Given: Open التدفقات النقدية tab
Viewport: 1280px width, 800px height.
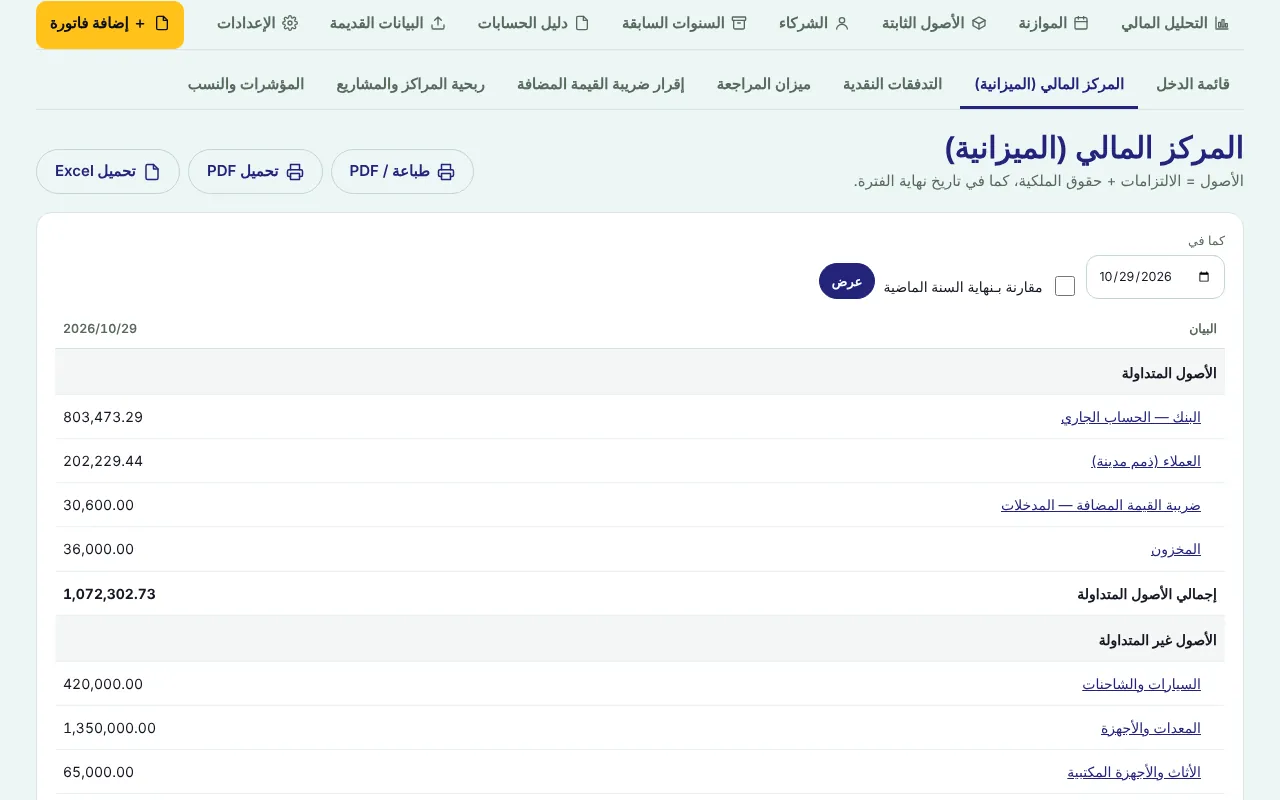Looking at the screenshot, I should (893, 84).
